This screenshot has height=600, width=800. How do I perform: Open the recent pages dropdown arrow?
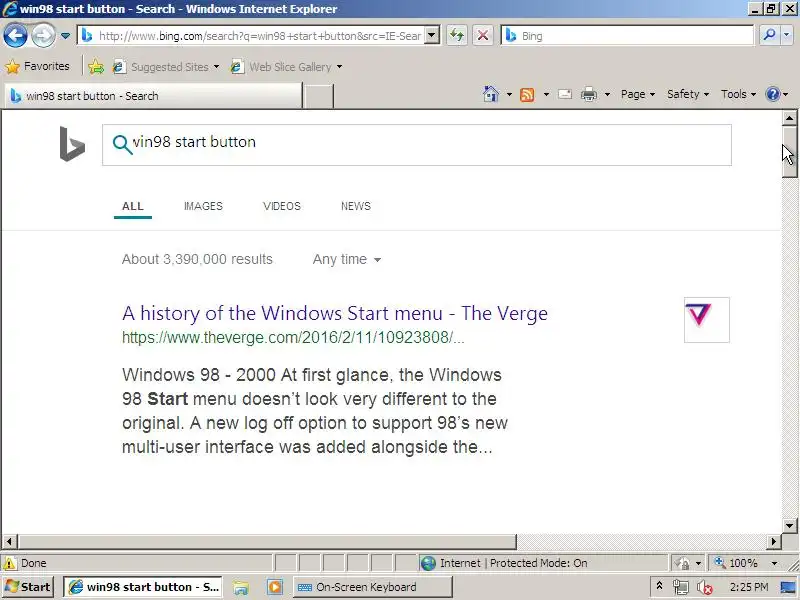point(65,36)
